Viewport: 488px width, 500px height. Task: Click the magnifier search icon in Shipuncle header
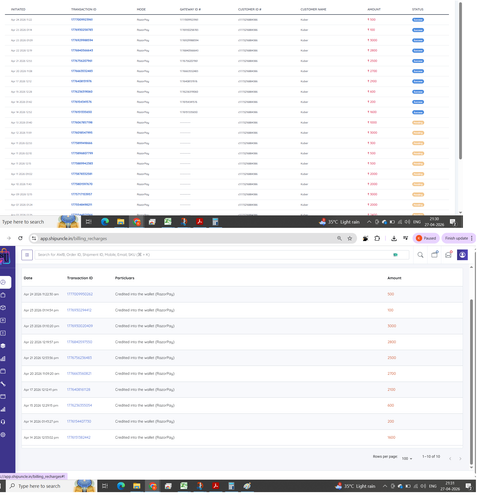click(420, 255)
